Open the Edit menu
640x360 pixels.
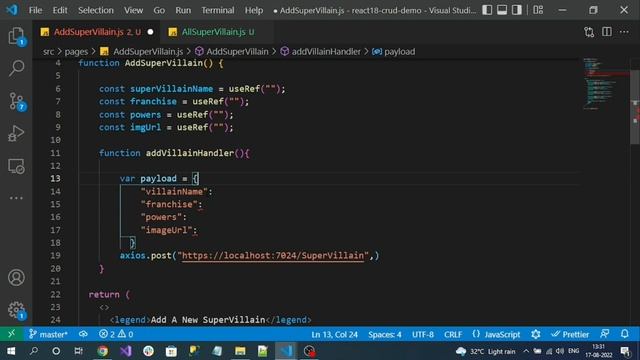[x=60, y=10]
